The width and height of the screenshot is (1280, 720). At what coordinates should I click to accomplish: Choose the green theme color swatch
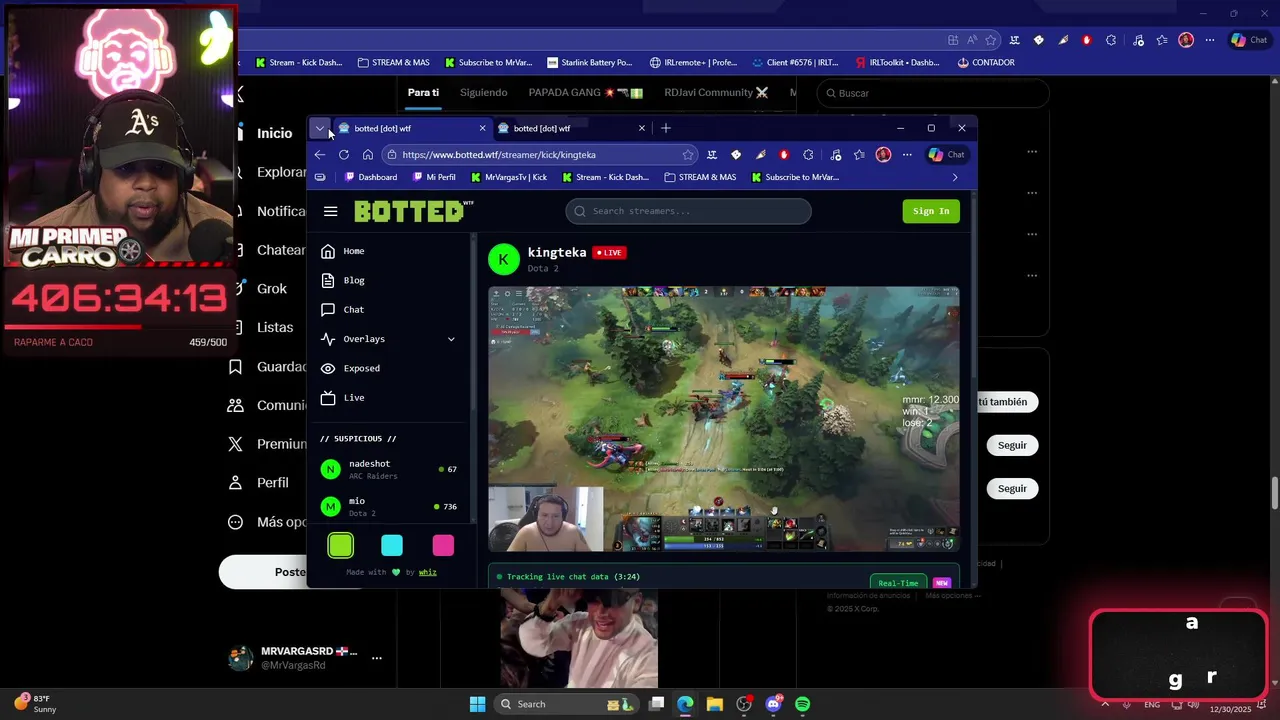pos(341,545)
